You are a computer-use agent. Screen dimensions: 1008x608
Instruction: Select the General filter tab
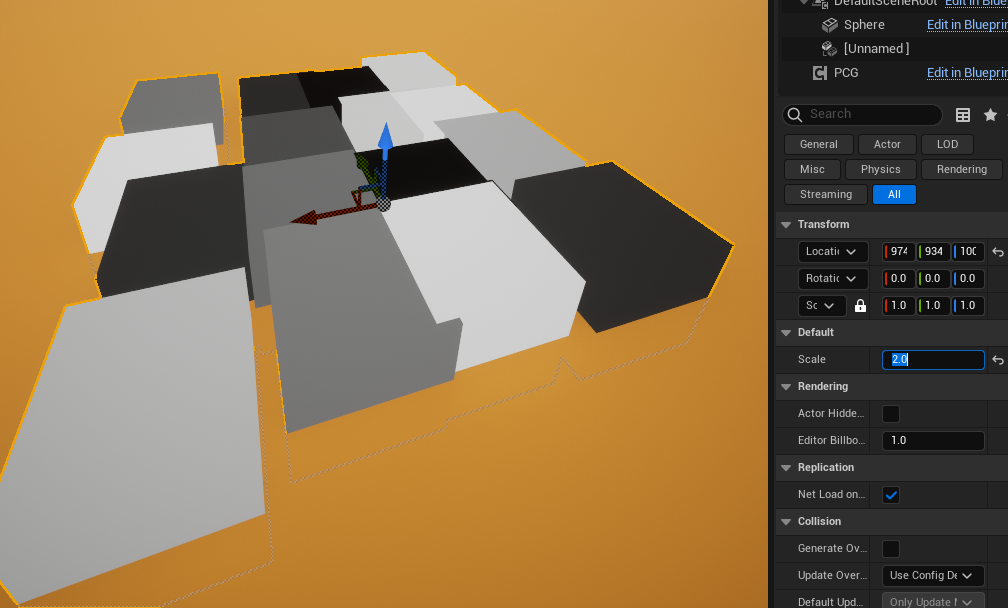coord(818,145)
